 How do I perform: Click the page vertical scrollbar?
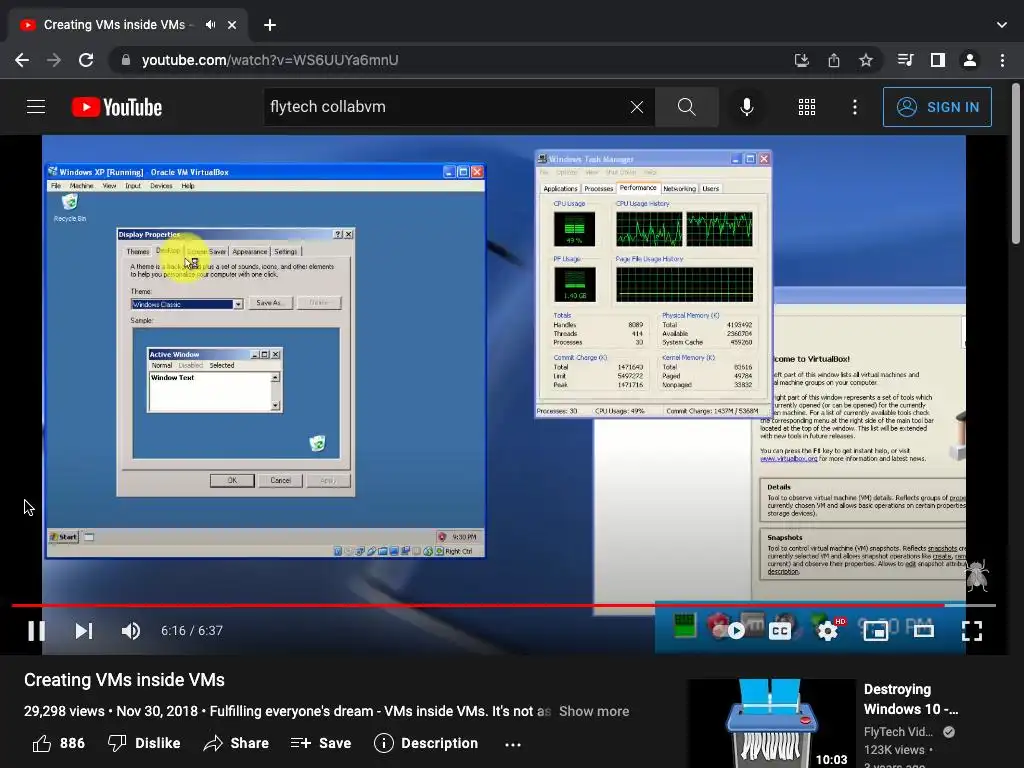pos(1016,163)
